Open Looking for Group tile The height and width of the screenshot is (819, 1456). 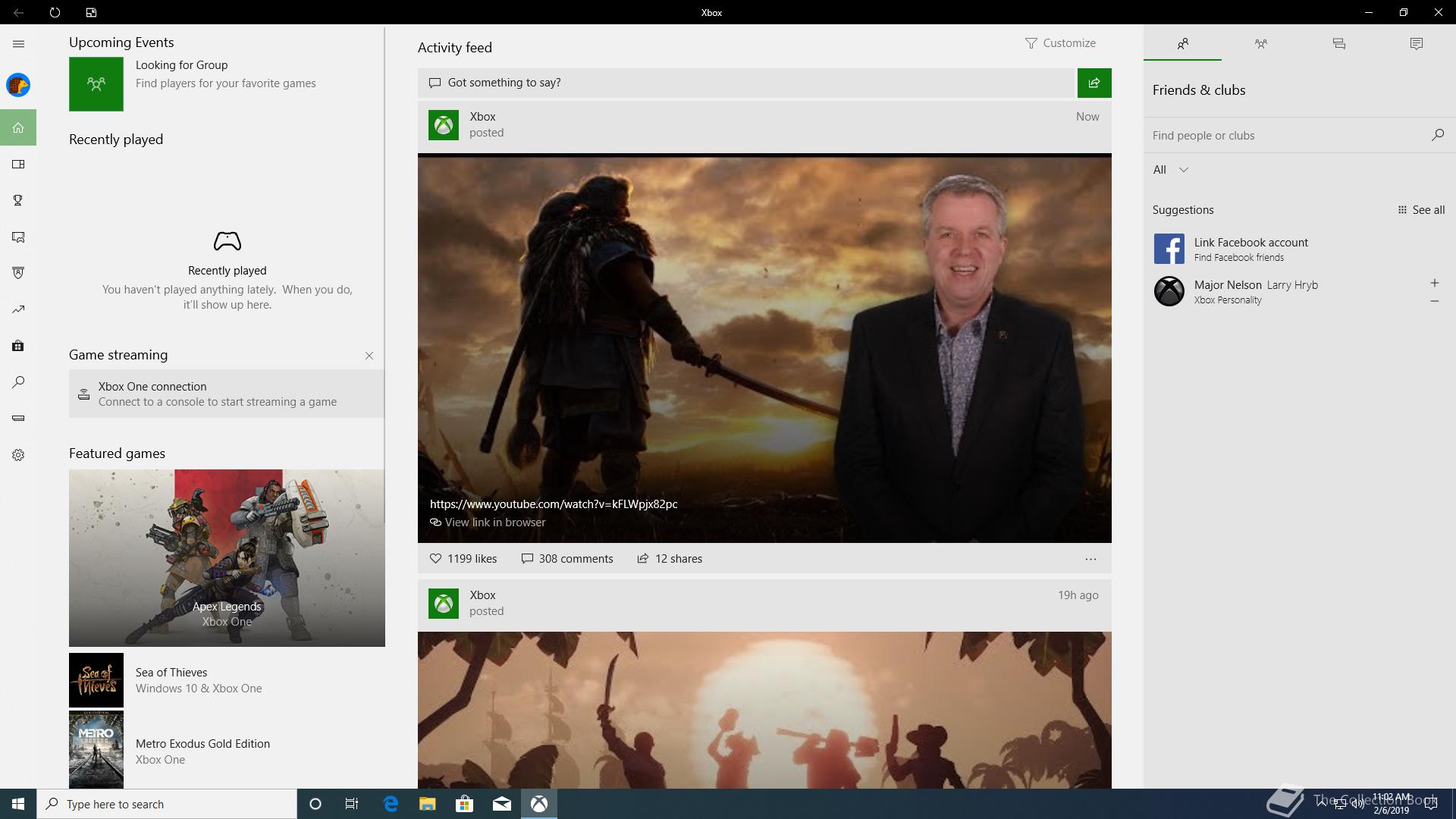226,83
